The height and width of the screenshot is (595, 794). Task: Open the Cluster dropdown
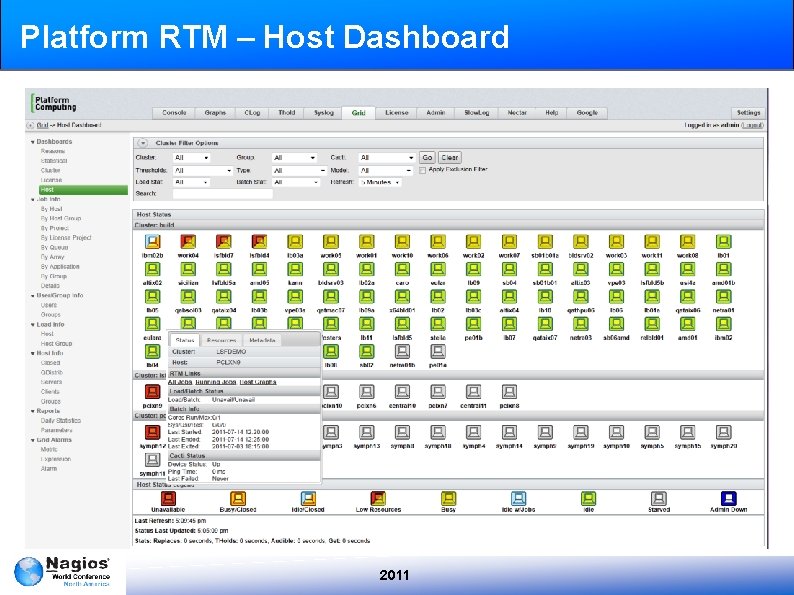click(x=191, y=158)
